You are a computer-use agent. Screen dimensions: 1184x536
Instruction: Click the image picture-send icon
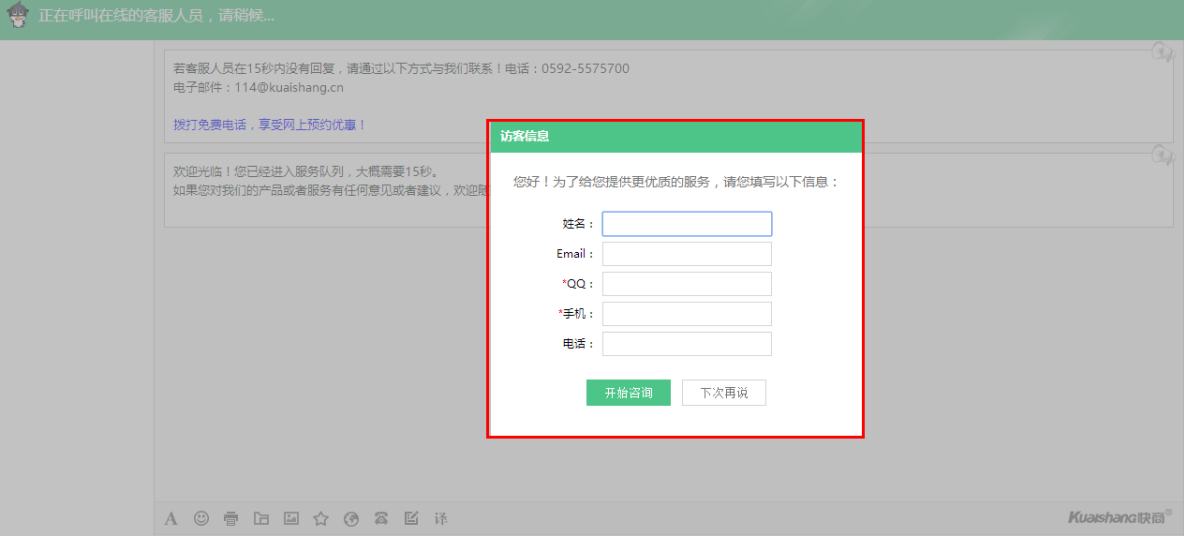(291, 518)
